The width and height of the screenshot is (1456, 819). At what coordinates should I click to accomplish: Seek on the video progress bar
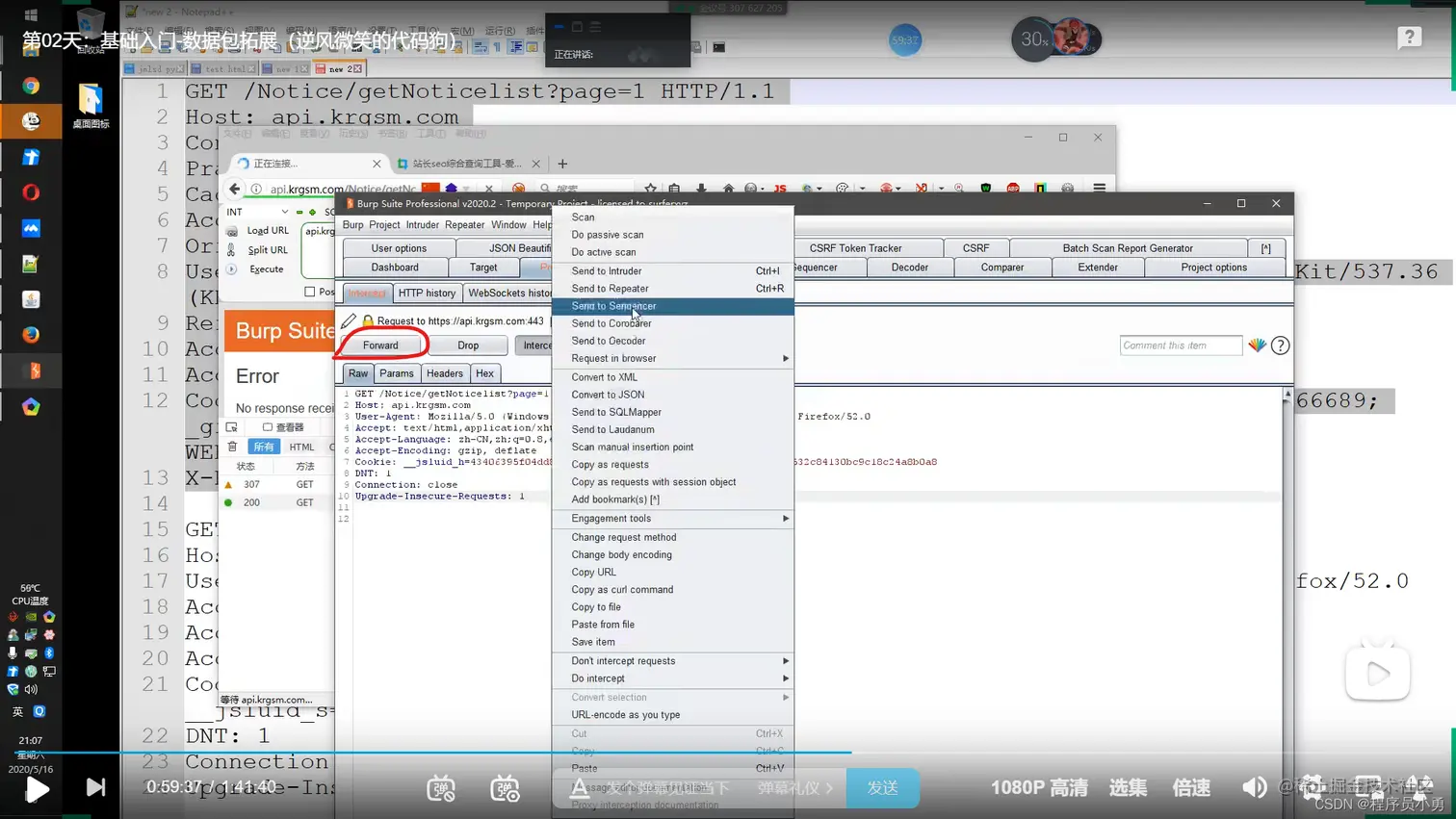tap(728, 752)
